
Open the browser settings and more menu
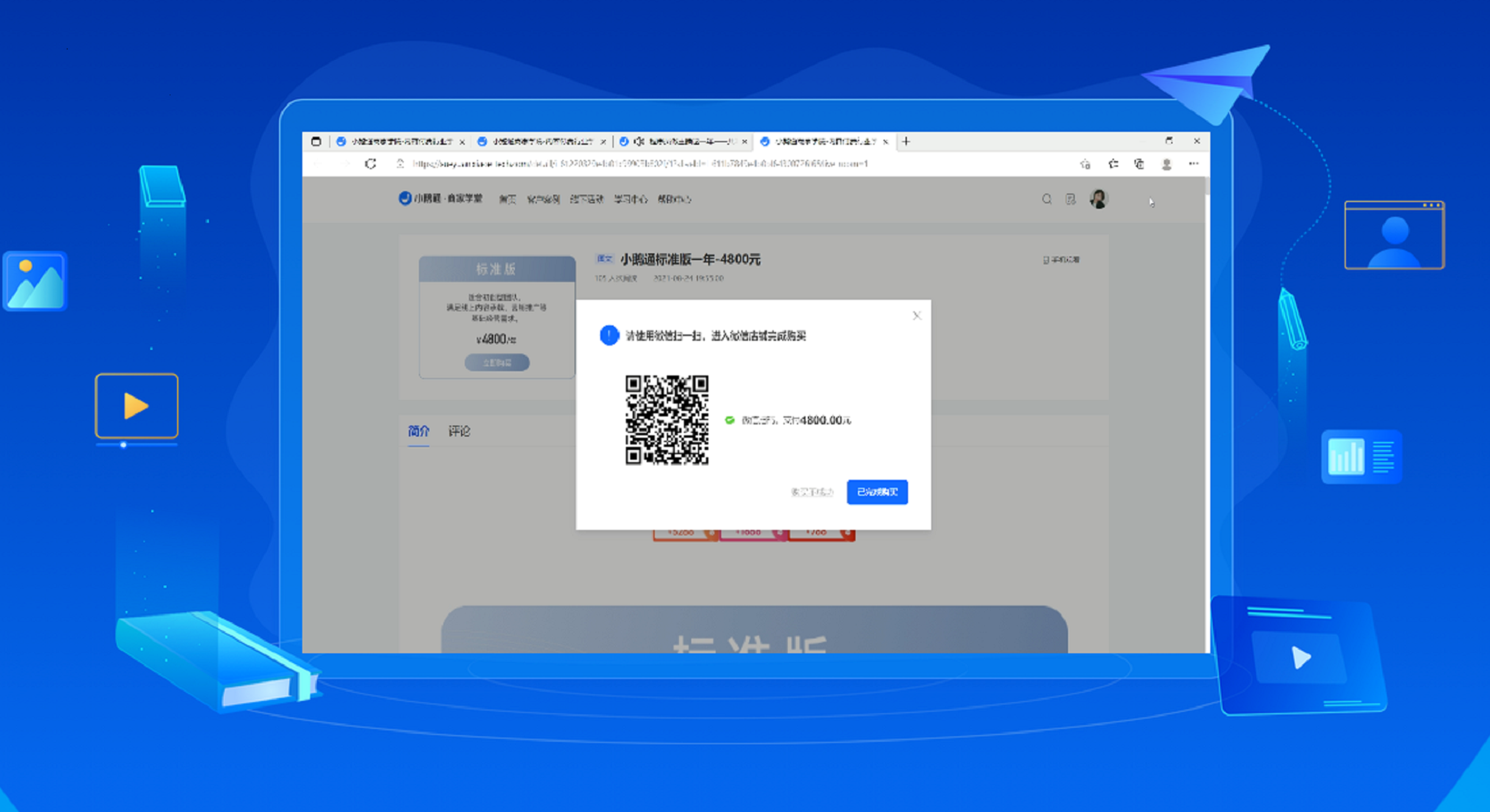[1194, 164]
